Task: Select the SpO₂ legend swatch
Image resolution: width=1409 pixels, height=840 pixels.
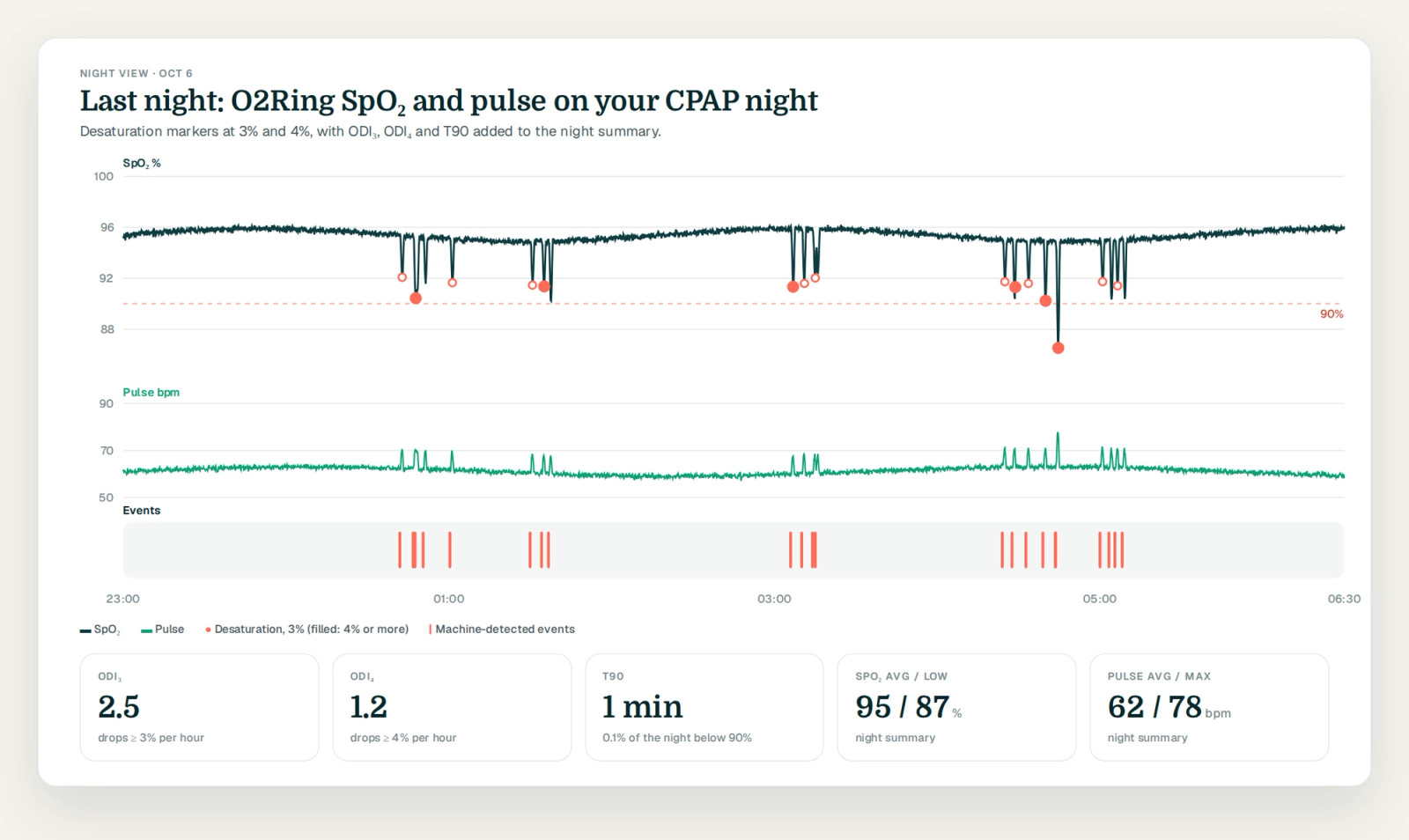Action: pyautogui.click(x=85, y=630)
